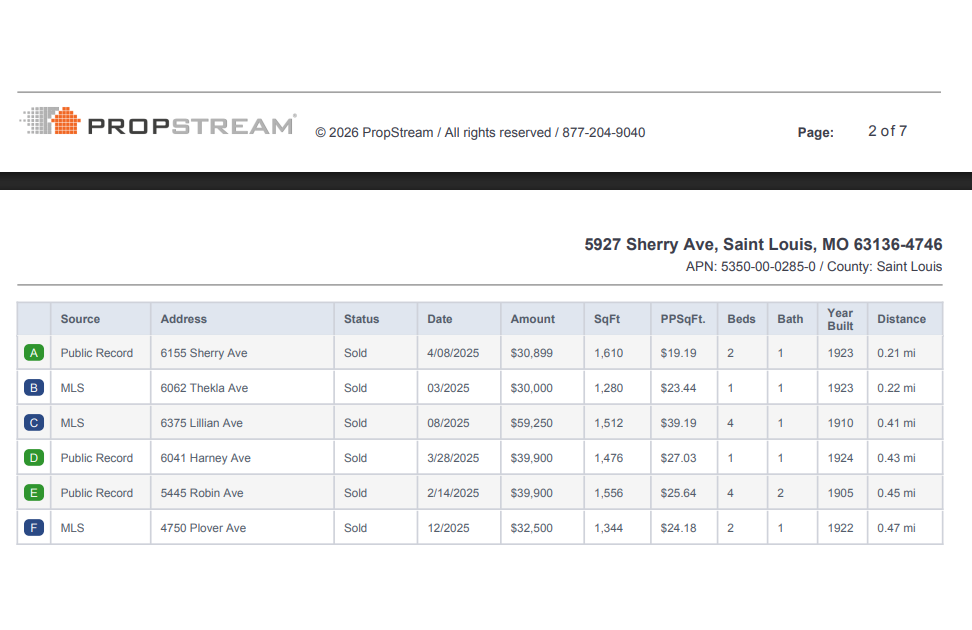The height and width of the screenshot is (630, 972).
Task: Select the blue C comparable marker
Action: coord(34,423)
